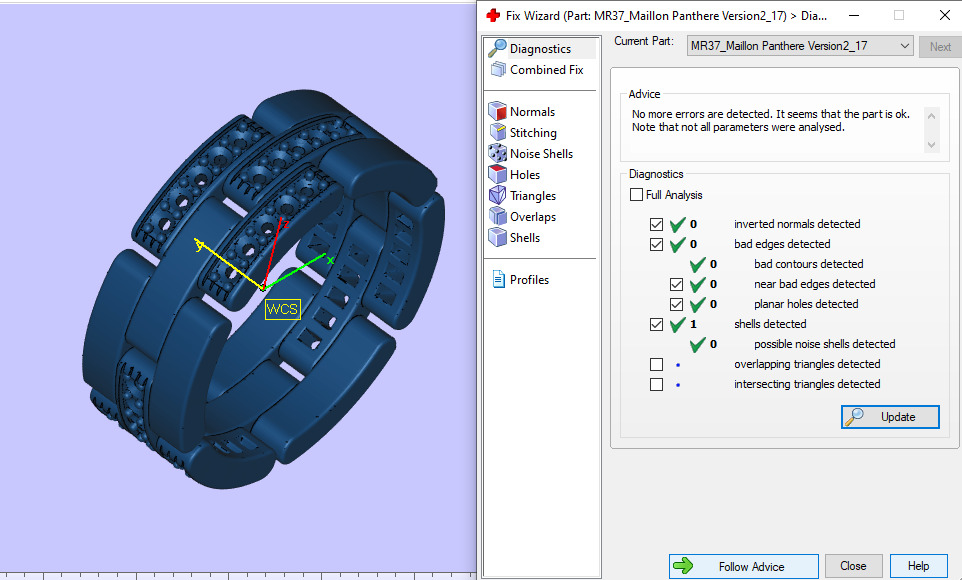Image resolution: width=962 pixels, height=580 pixels.
Task: Go to the Normals fixing page
Action: pyautogui.click(x=533, y=112)
